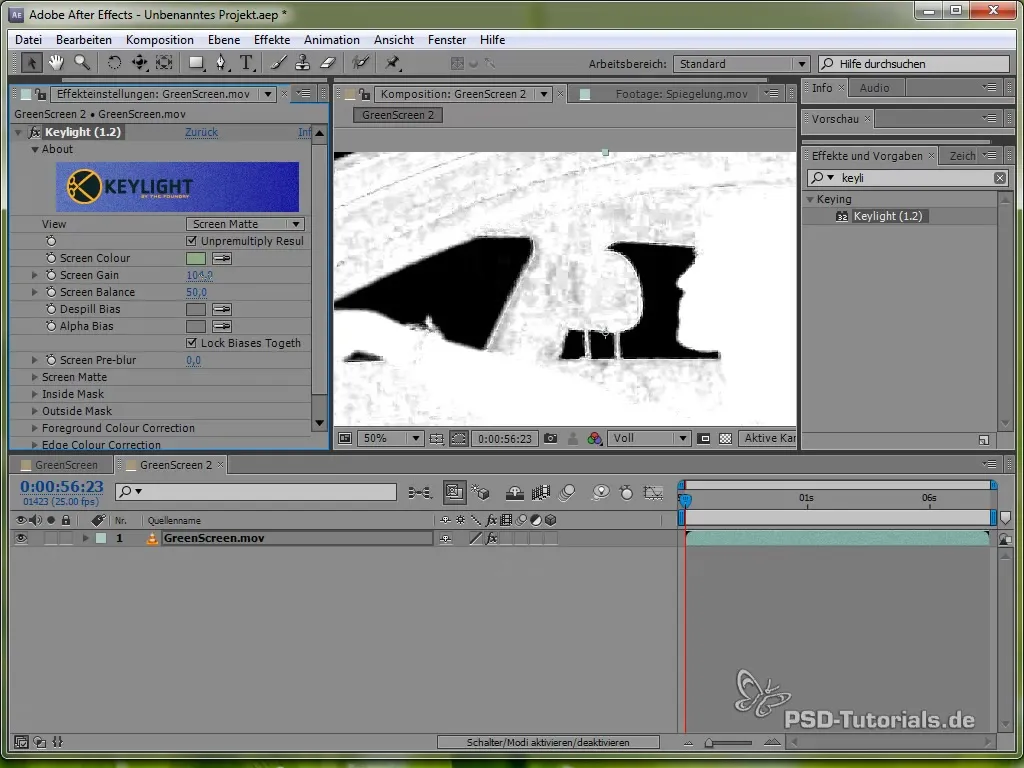Toggle the lock on Effekteinstellungen panel
1024x768 pixels.
click(40, 95)
